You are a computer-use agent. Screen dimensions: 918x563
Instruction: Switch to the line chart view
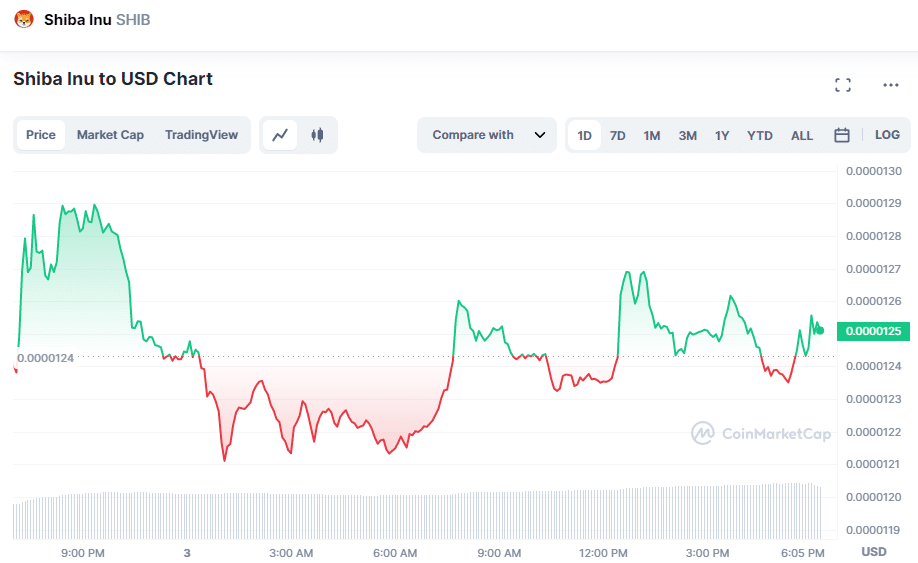[x=280, y=135]
